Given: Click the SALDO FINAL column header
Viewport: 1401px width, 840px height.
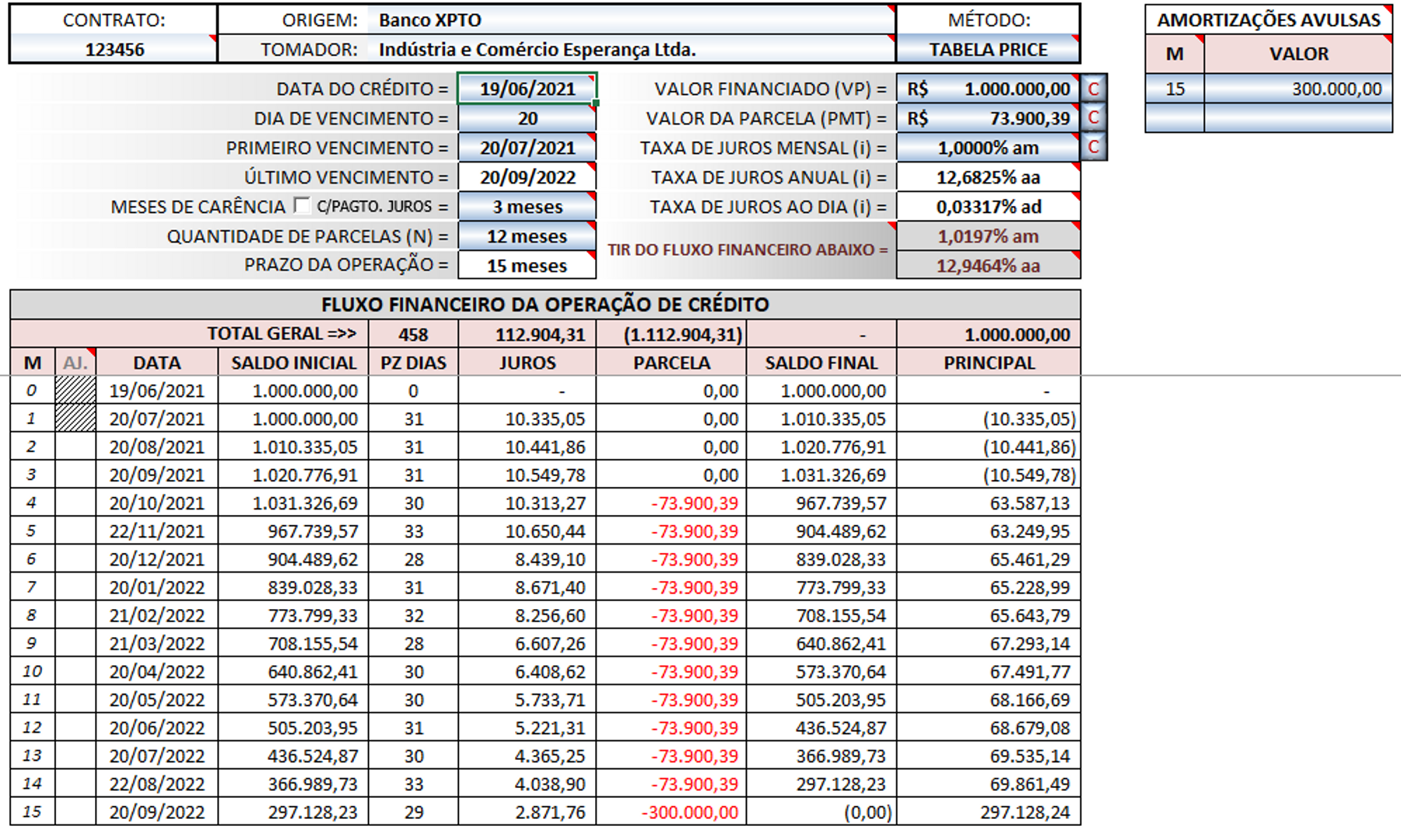Looking at the screenshot, I should [821, 362].
